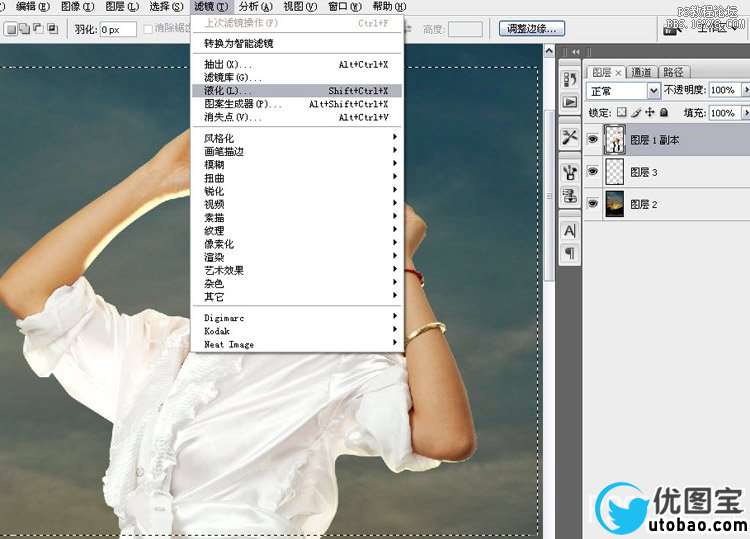
Task: Toggle the 消除锯齿 checkbox
Action: pyautogui.click(x=148, y=29)
